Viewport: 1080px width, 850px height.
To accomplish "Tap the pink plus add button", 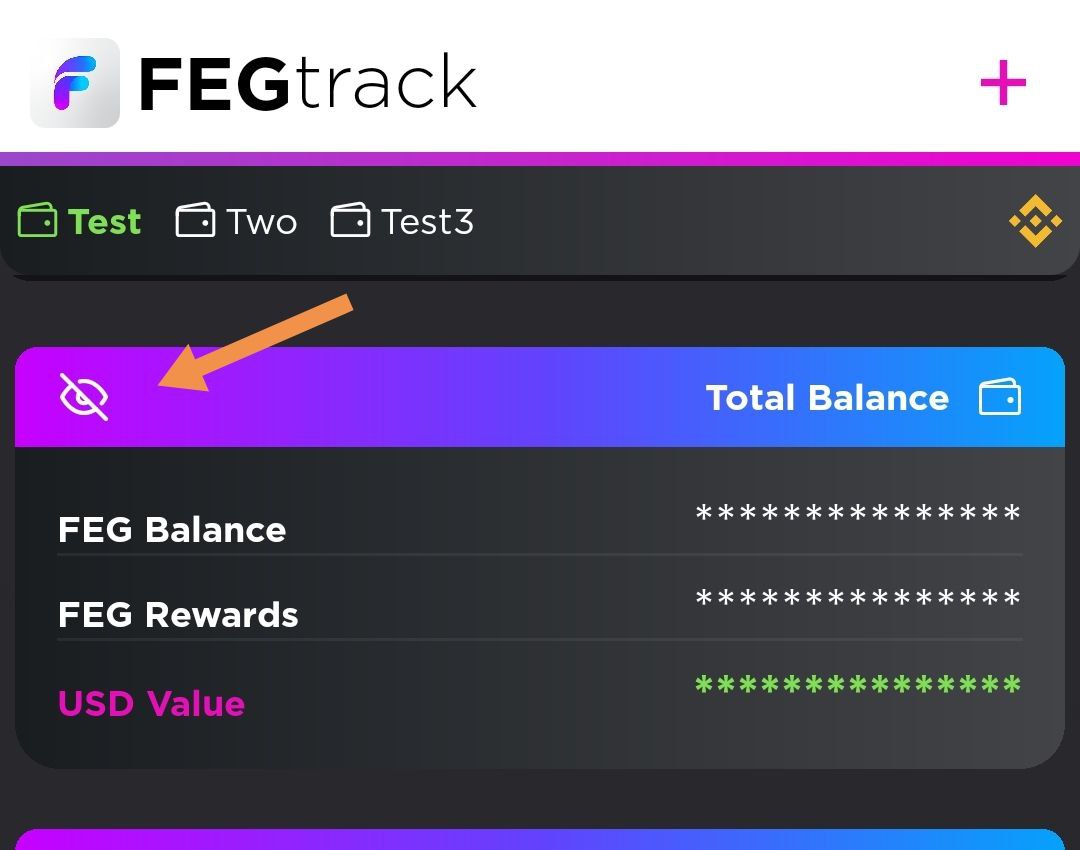I will click(1003, 84).
